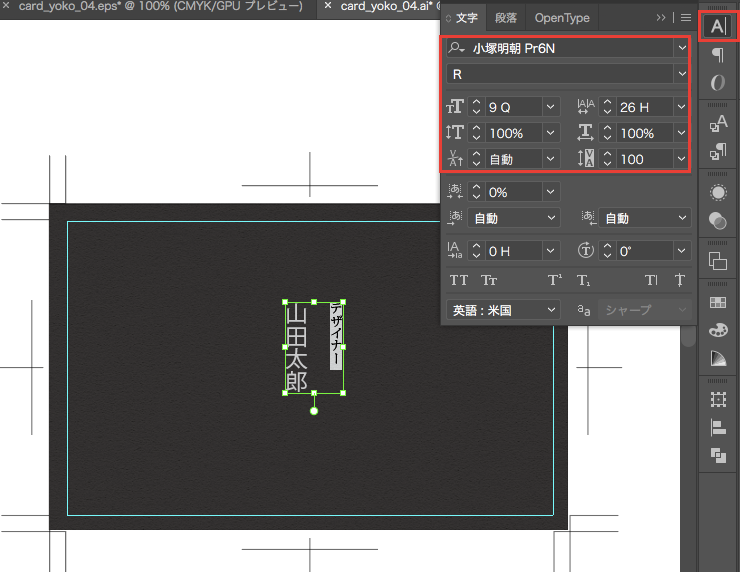Open the 英語 : 米国 language dropdown

point(503,310)
